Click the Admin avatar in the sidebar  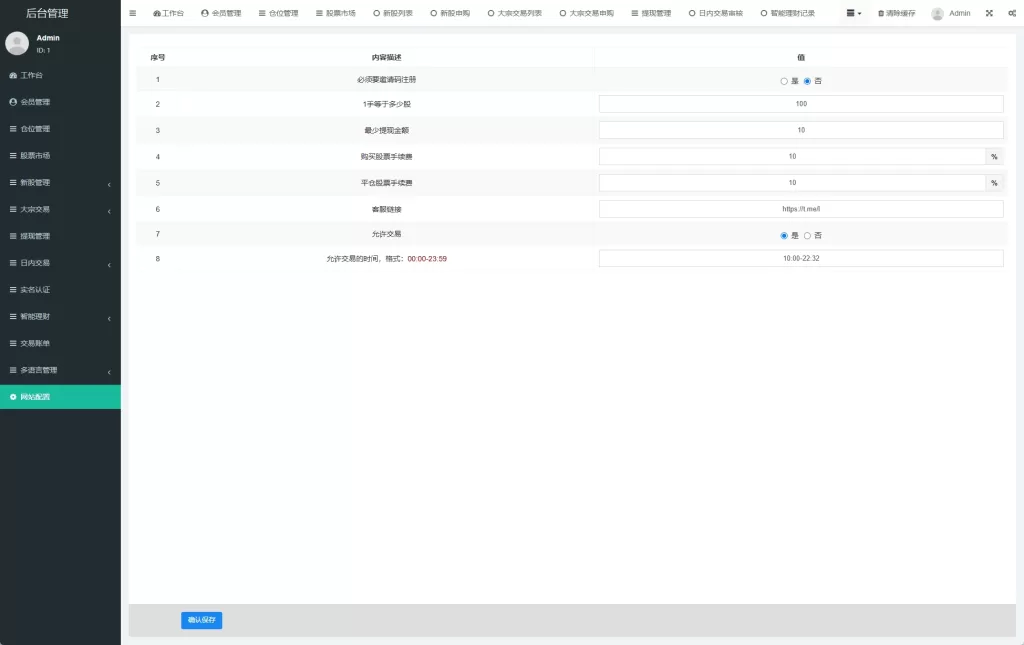[x=17, y=43]
